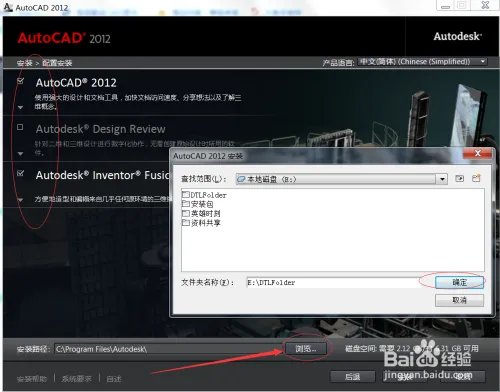Select the DTLFolder entry name
Screen dimensions: 500x392
coord(209,195)
